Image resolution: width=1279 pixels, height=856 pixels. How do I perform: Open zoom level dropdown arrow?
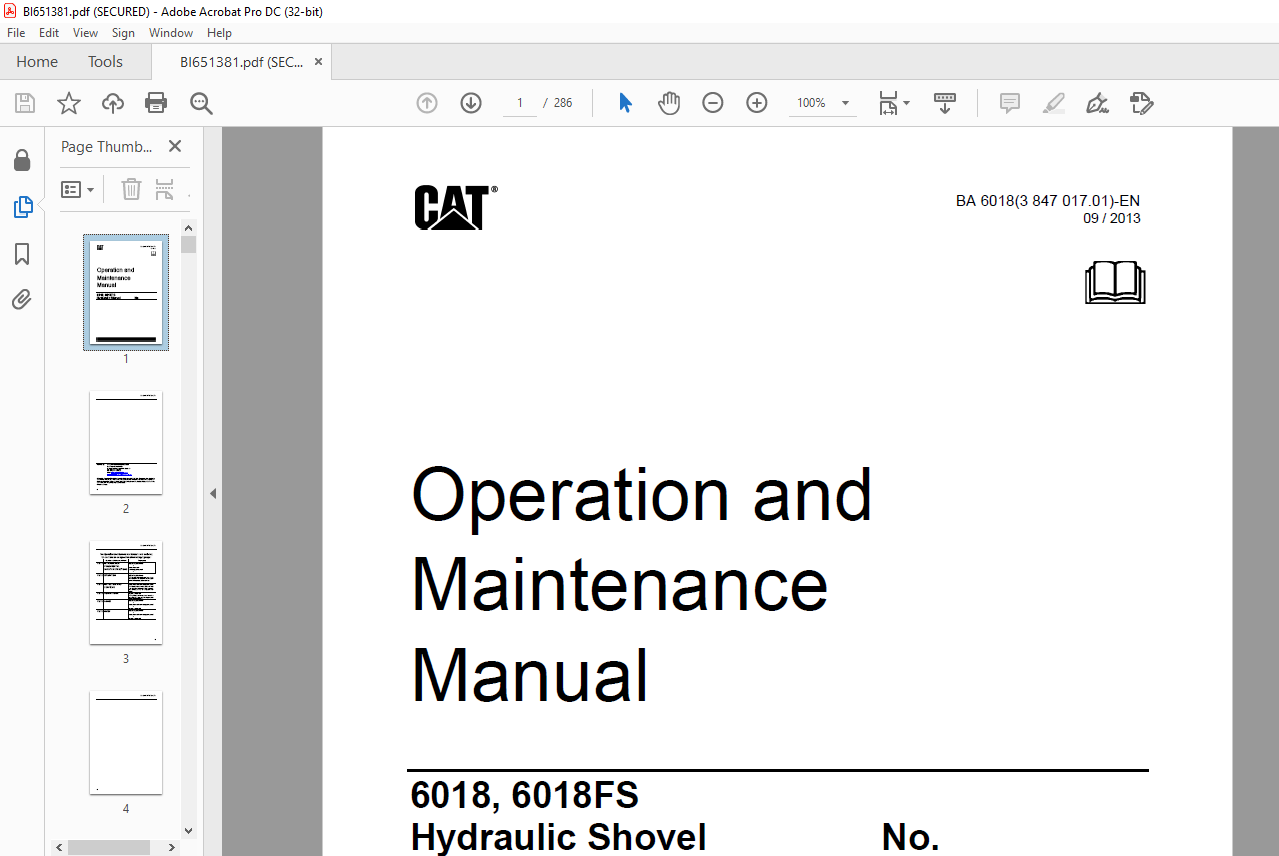pos(845,103)
